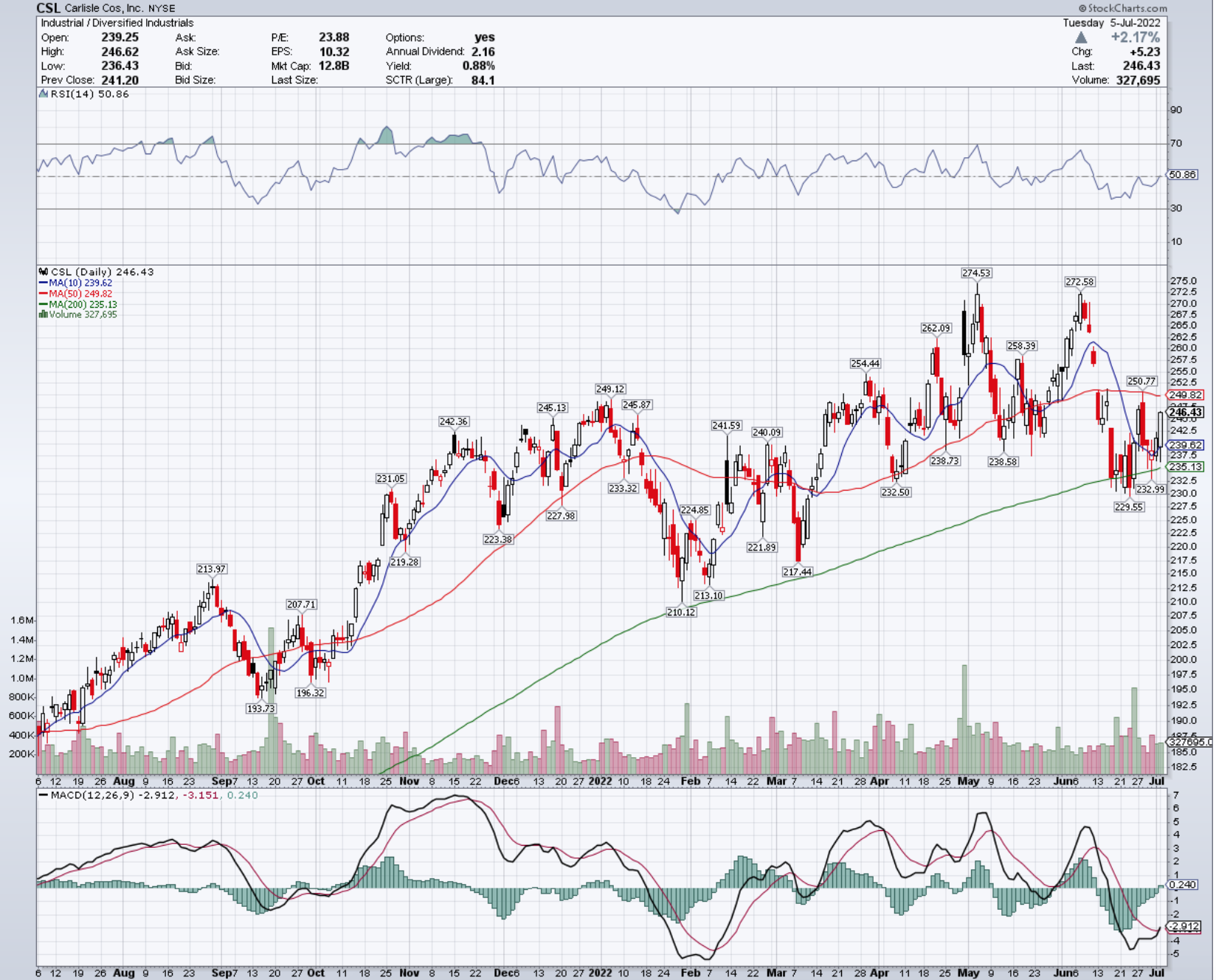Click the MA(10) 239.62 legend entry
Viewport: 1216px width, 980px height.
click(x=75, y=283)
